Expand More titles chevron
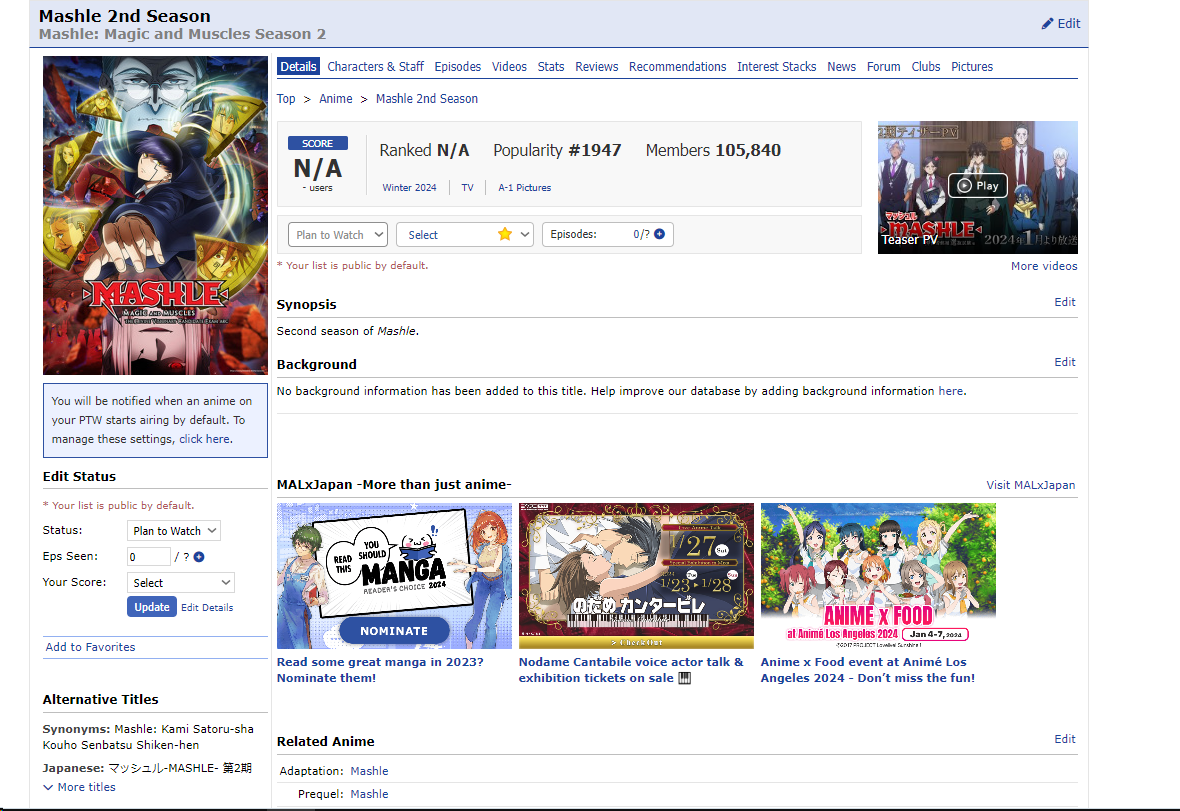1180x811 pixels. [48, 788]
